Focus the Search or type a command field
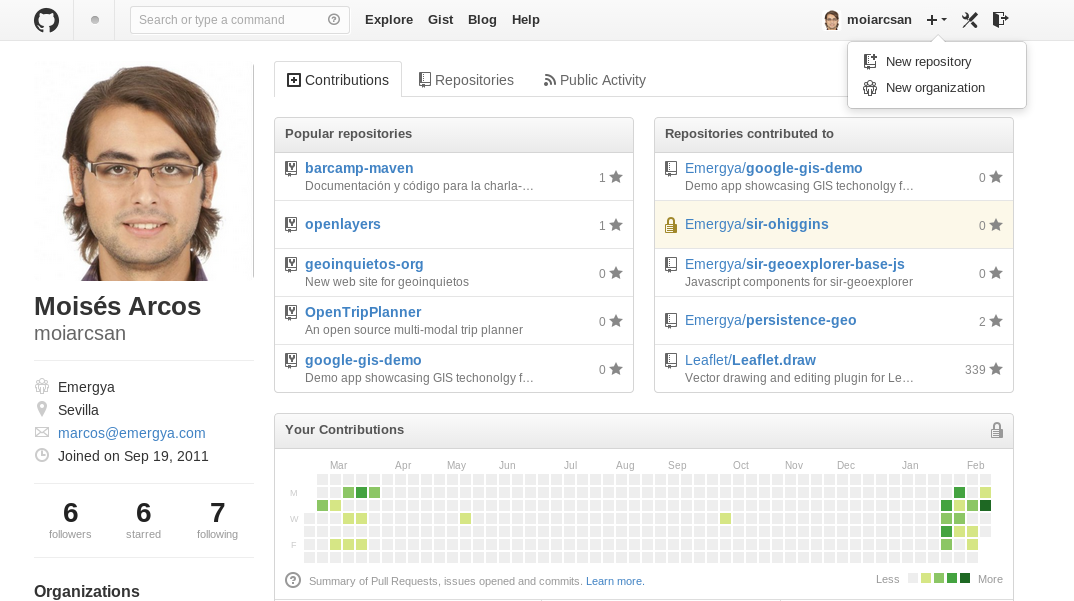 coord(240,20)
